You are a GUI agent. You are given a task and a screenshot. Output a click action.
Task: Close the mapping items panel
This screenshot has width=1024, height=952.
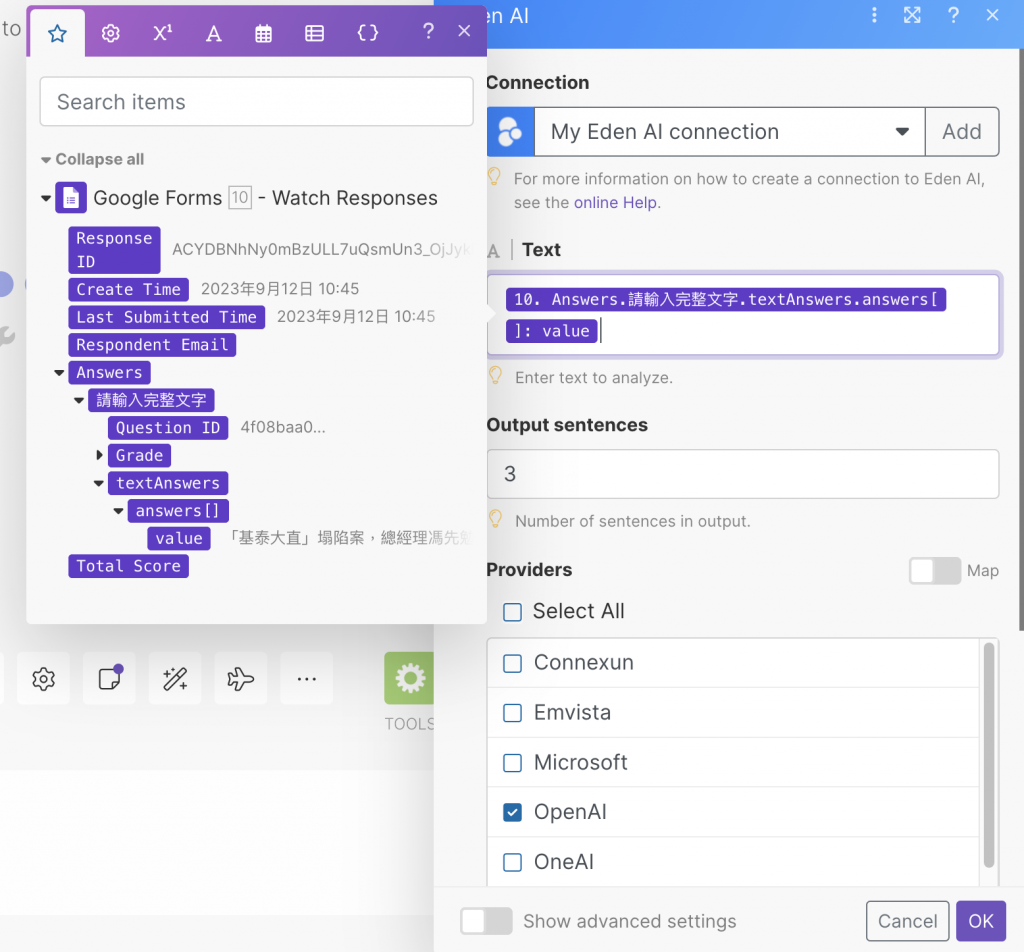(x=464, y=31)
